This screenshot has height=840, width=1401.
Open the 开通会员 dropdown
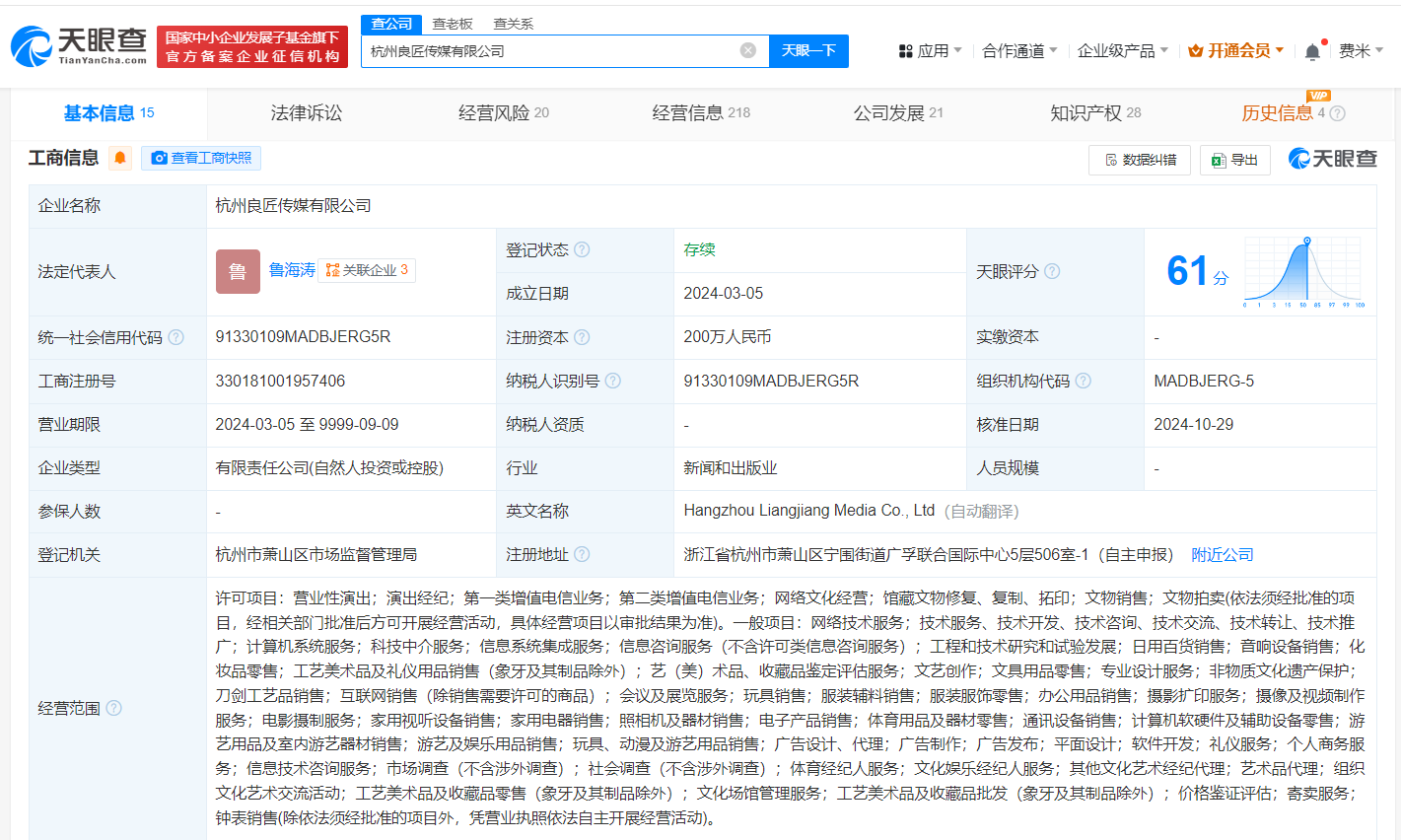pyautogui.click(x=1236, y=50)
